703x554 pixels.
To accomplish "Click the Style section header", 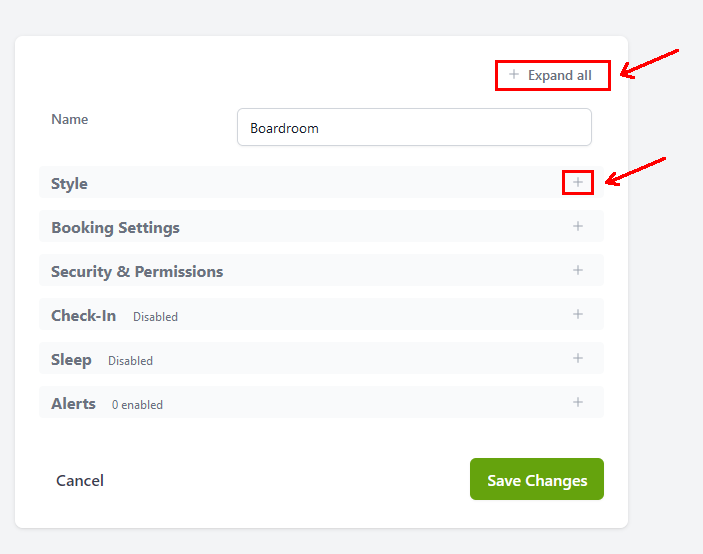I will coord(70,184).
